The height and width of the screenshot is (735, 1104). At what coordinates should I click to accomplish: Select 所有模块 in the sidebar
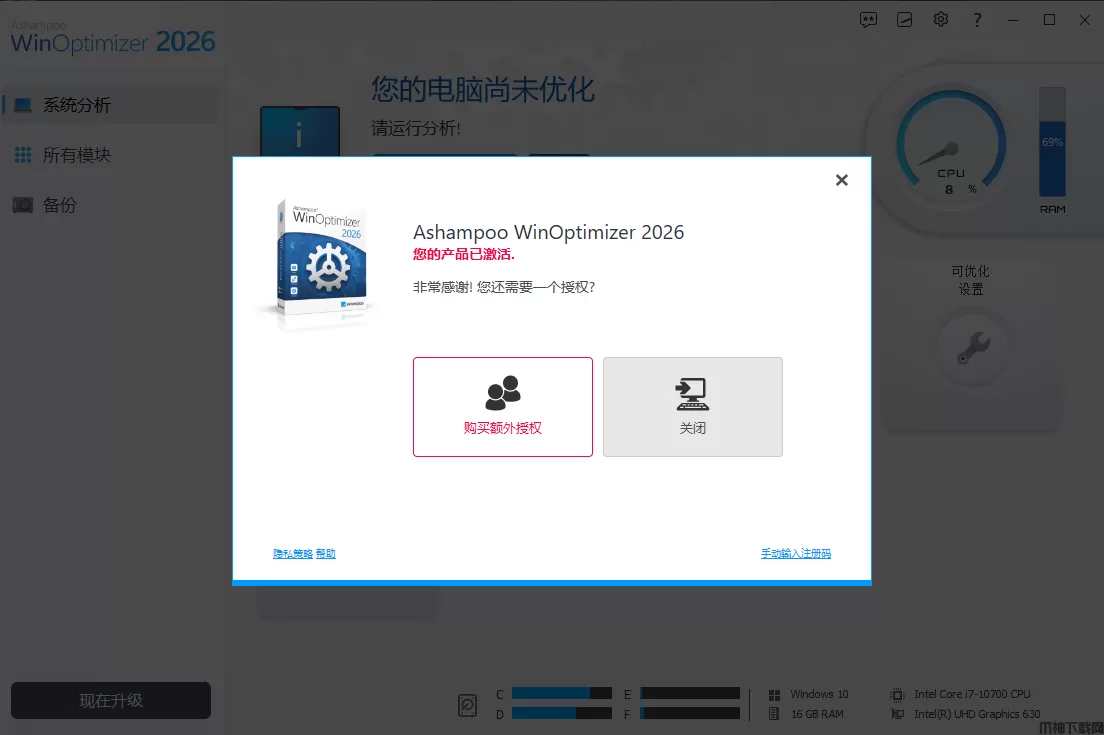(111, 155)
